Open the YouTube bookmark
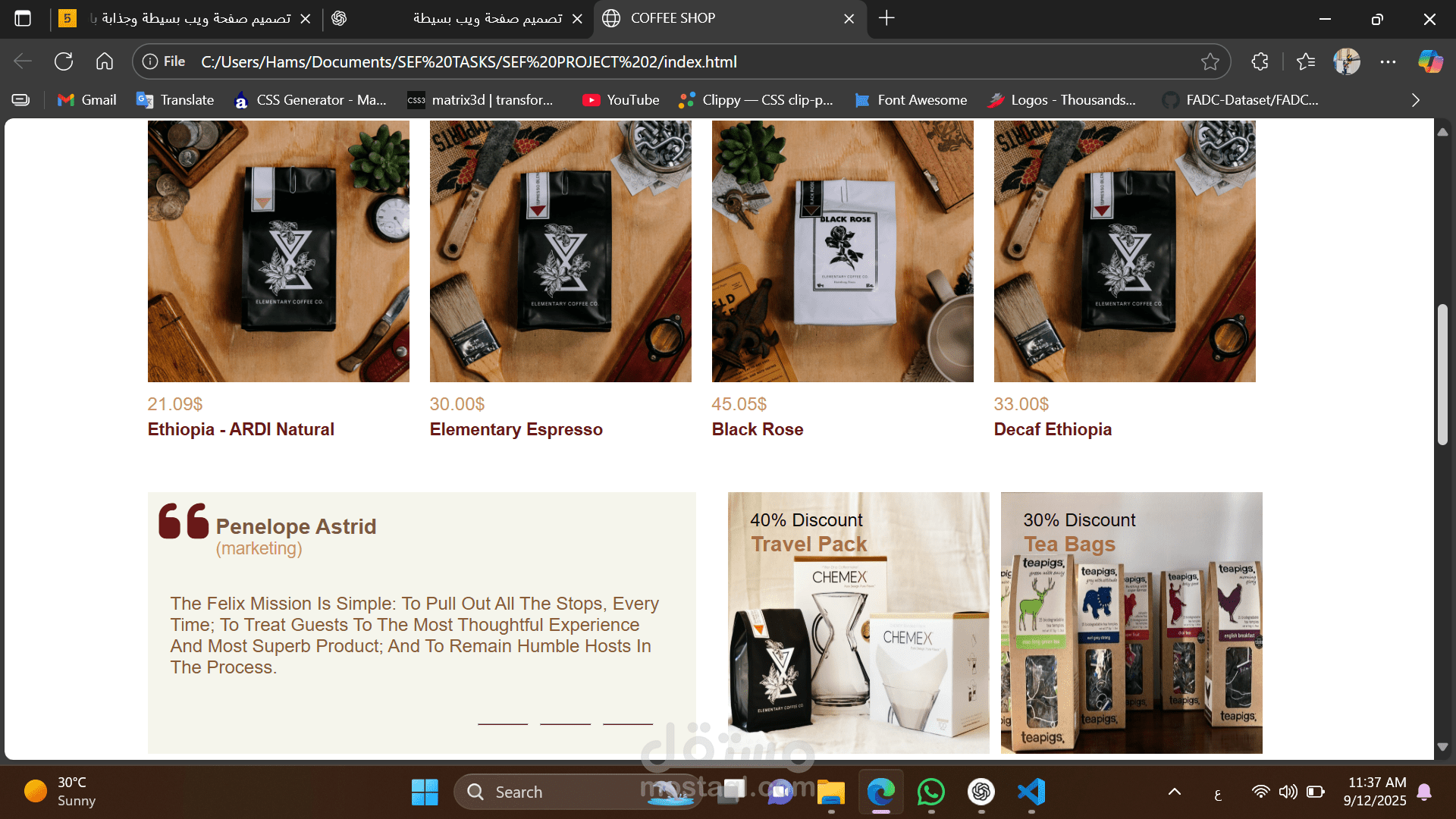1456x819 pixels. click(x=621, y=100)
